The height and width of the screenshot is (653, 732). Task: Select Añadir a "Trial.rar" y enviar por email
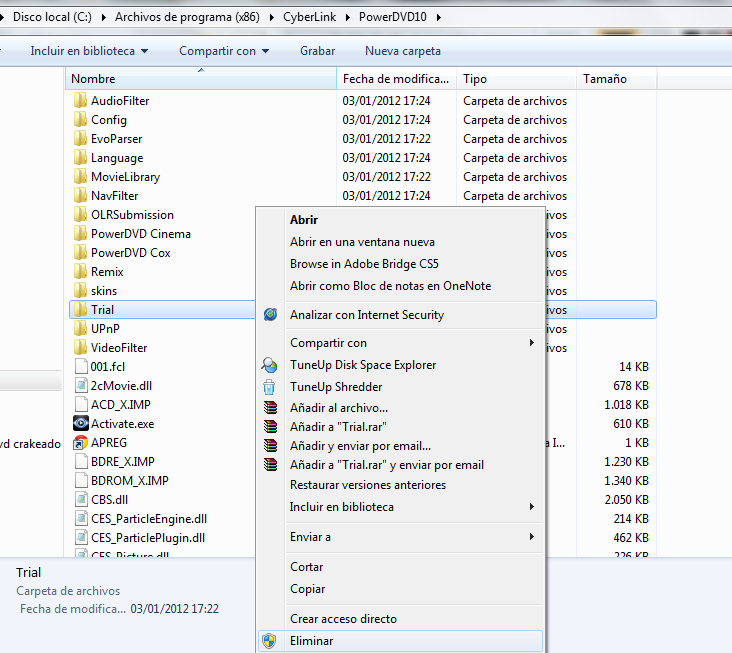tap(387, 465)
